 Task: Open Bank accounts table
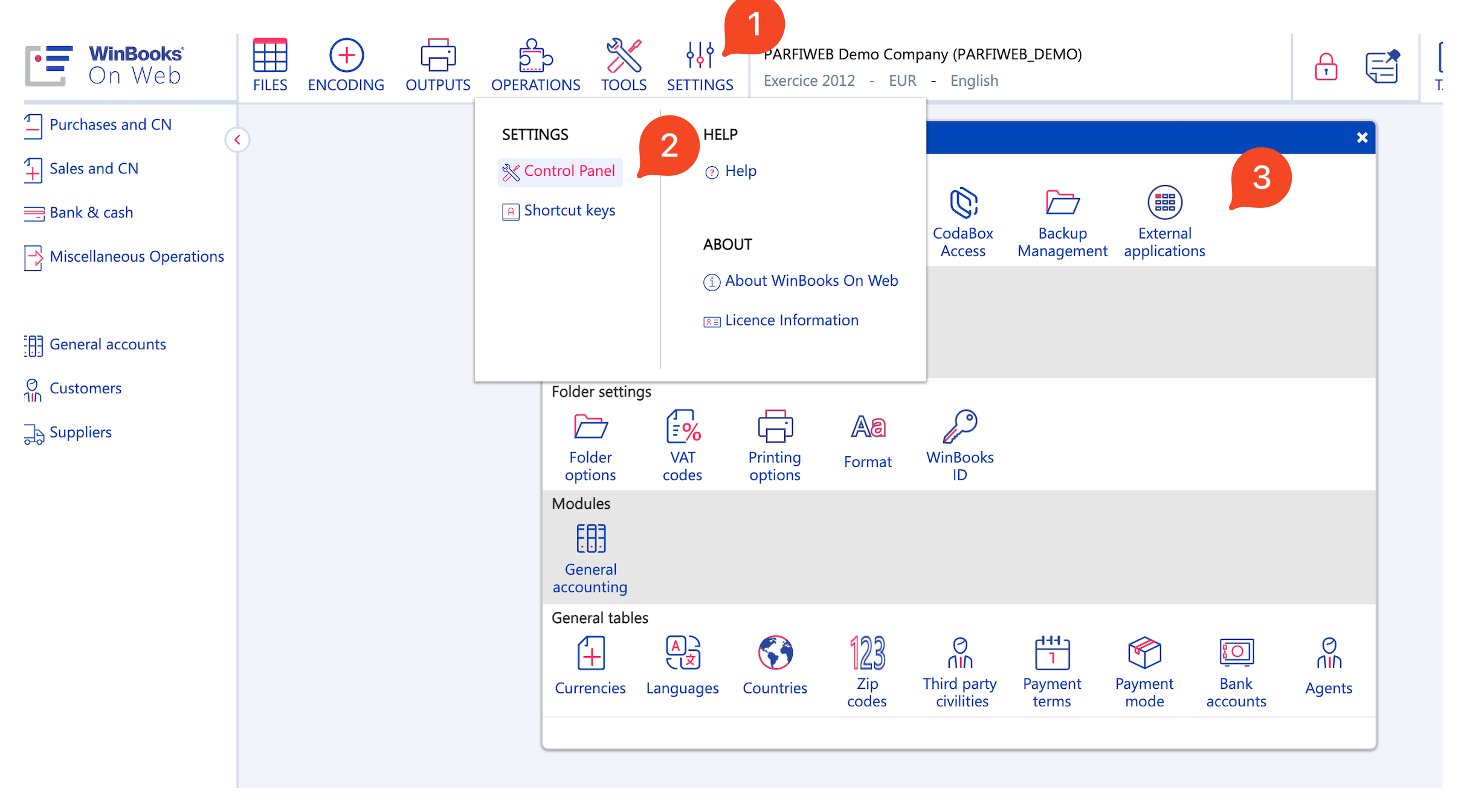click(x=1236, y=672)
